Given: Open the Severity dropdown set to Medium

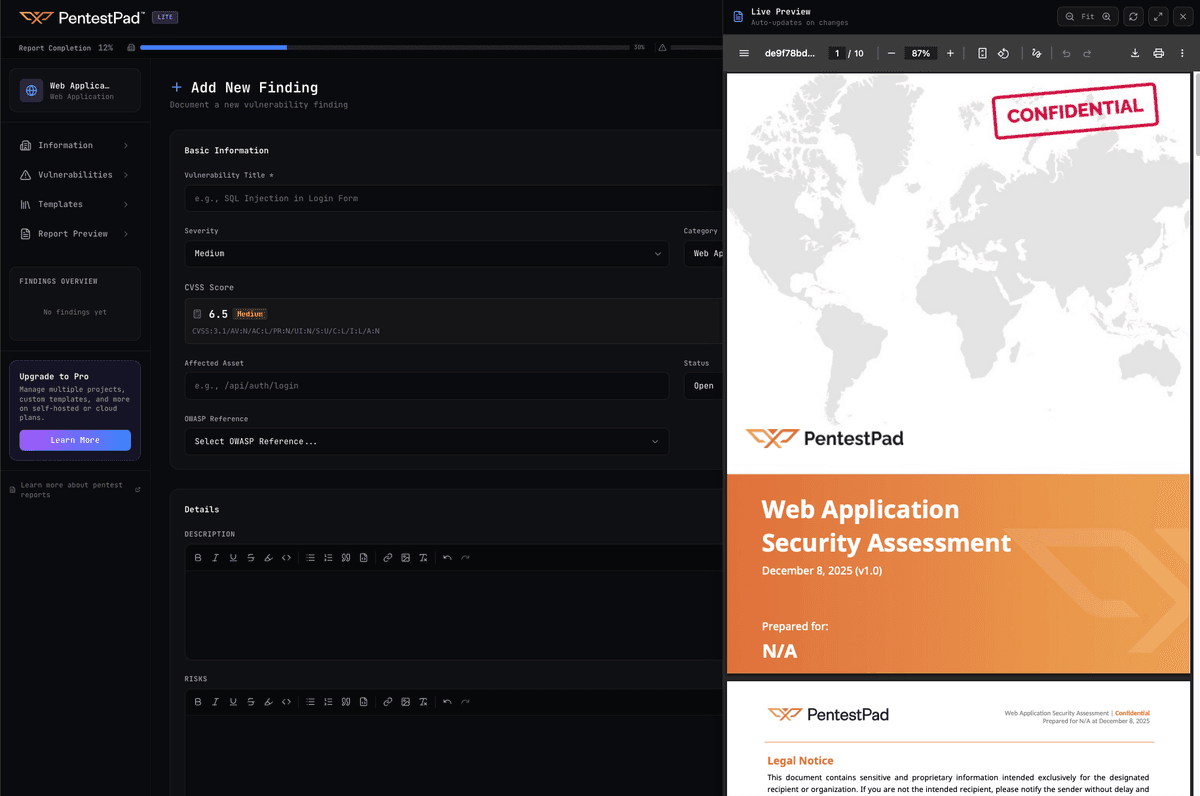Looking at the screenshot, I should pyautogui.click(x=426, y=254).
